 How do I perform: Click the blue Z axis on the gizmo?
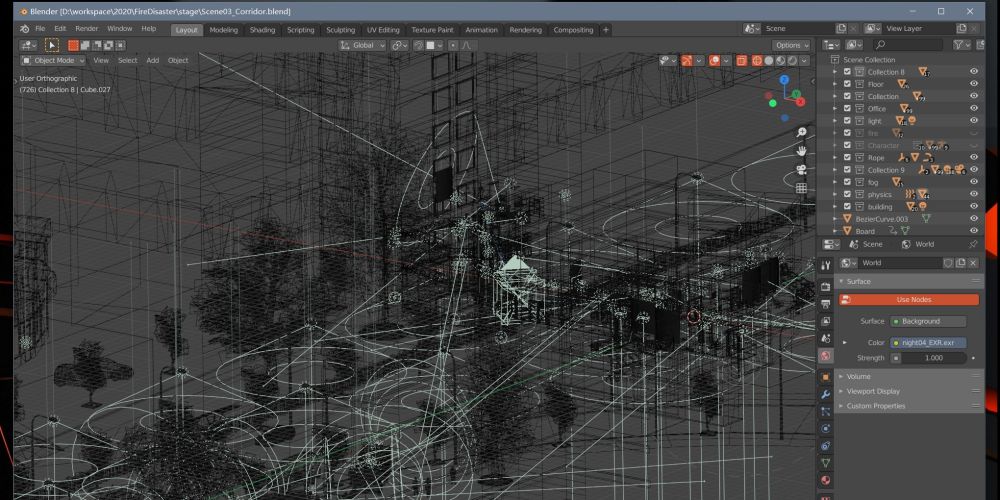pos(784,80)
